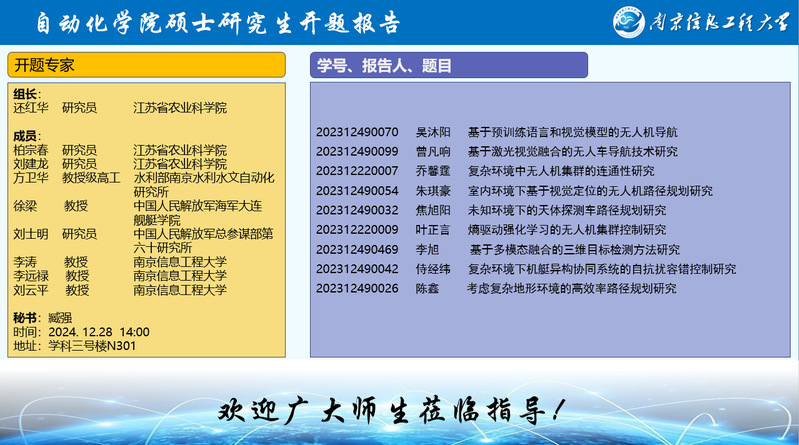
Task: Select committee member 柏宗春
Action: 30,150
